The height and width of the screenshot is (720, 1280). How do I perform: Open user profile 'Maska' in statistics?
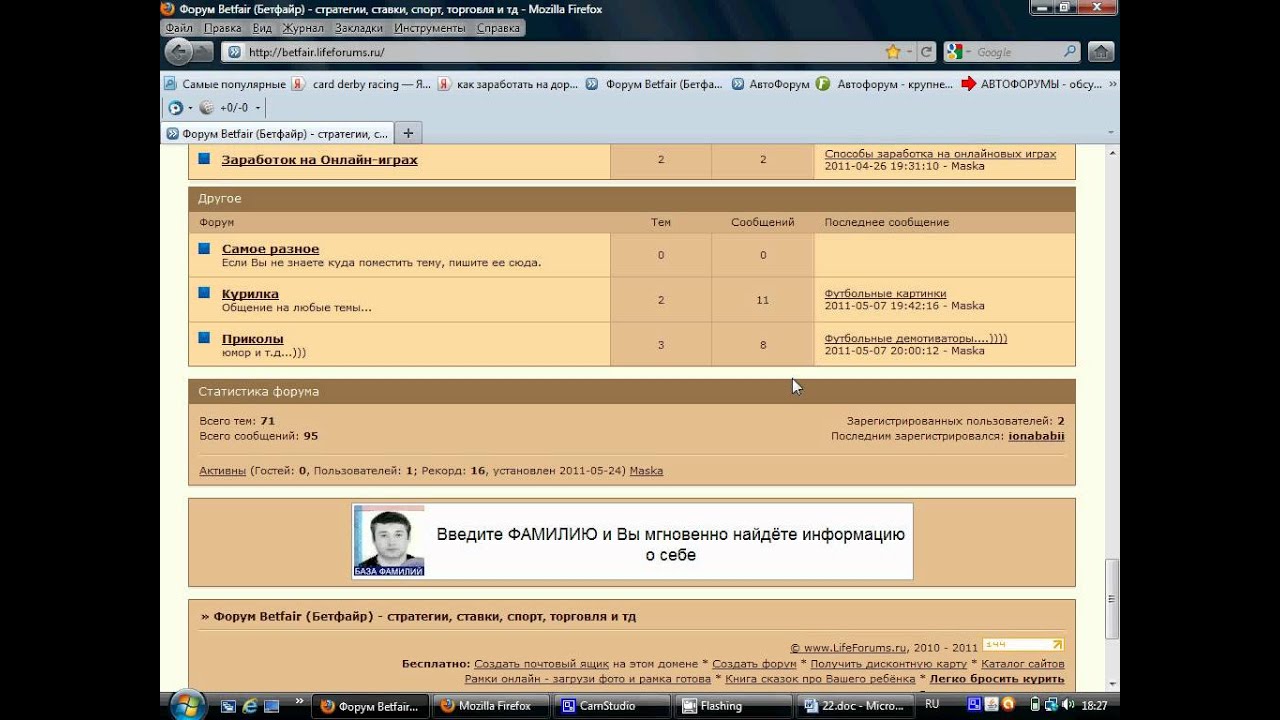pos(646,470)
